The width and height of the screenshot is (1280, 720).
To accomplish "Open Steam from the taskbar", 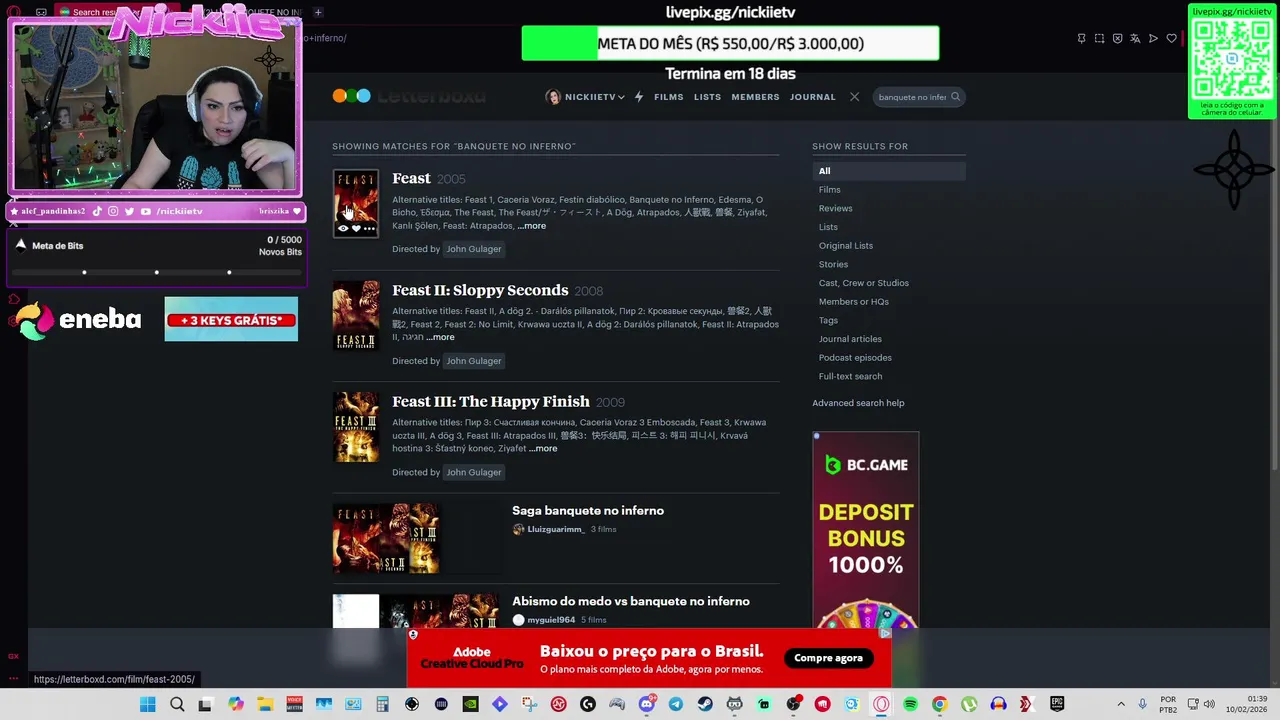I will 705,704.
